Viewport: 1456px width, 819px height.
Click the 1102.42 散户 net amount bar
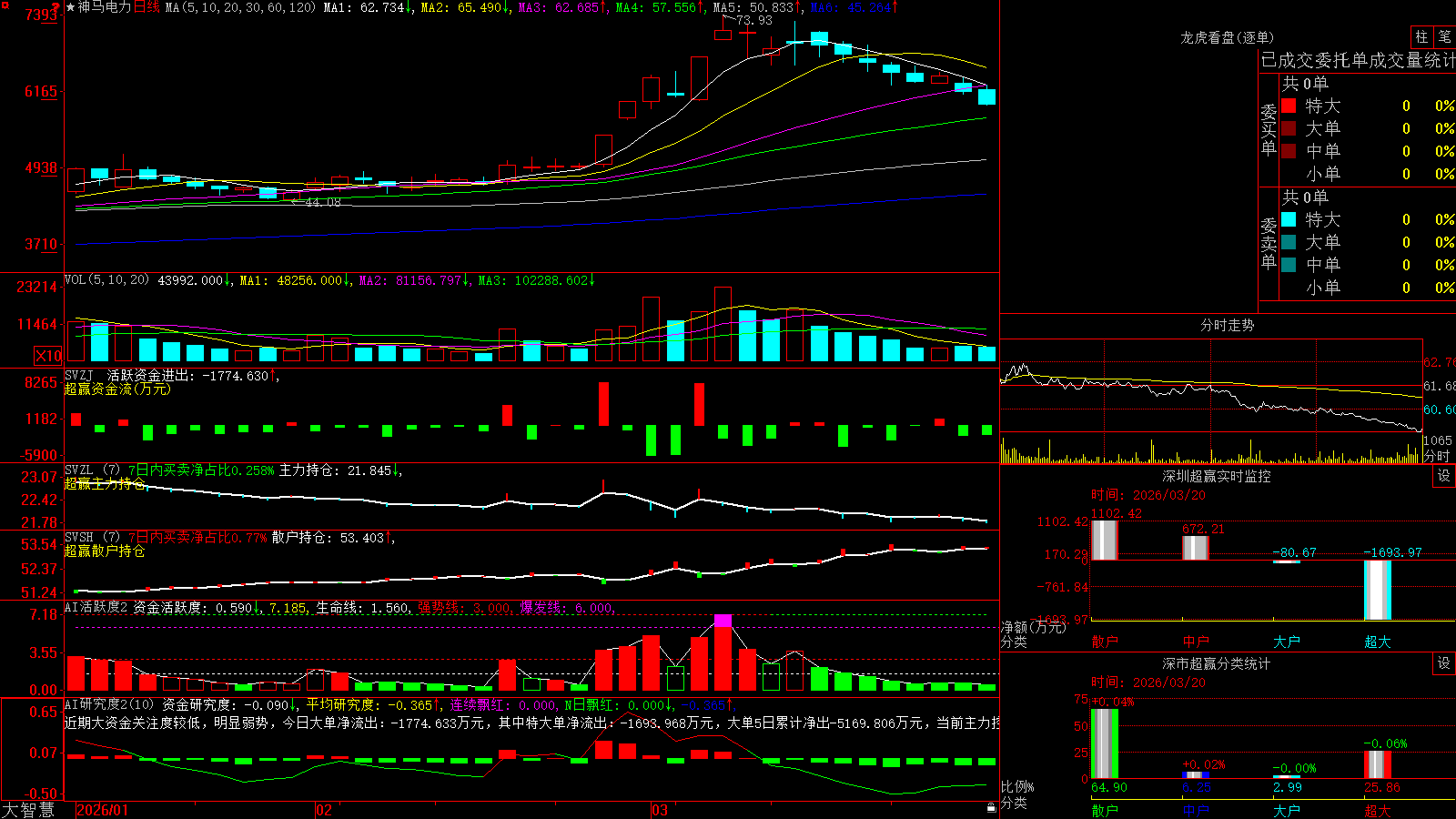(1104, 541)
